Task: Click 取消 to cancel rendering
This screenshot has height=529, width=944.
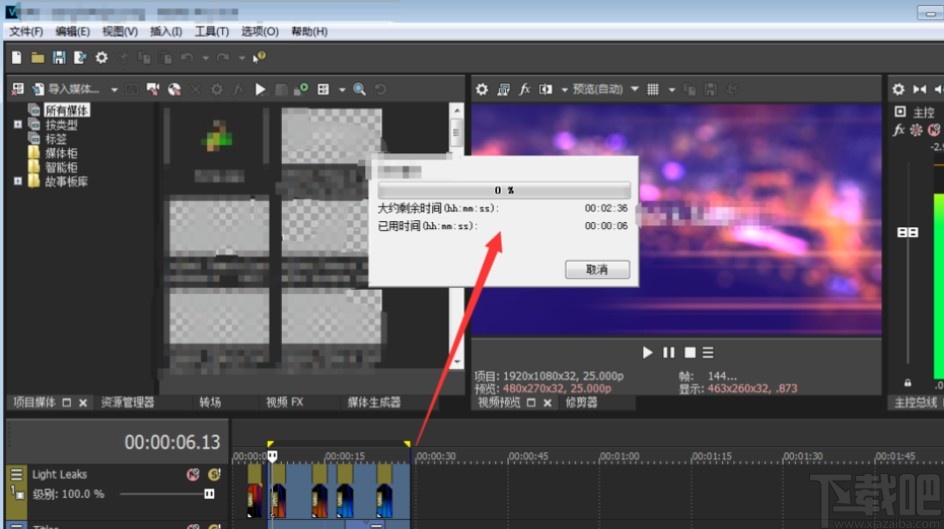Action: coord(597,269)
